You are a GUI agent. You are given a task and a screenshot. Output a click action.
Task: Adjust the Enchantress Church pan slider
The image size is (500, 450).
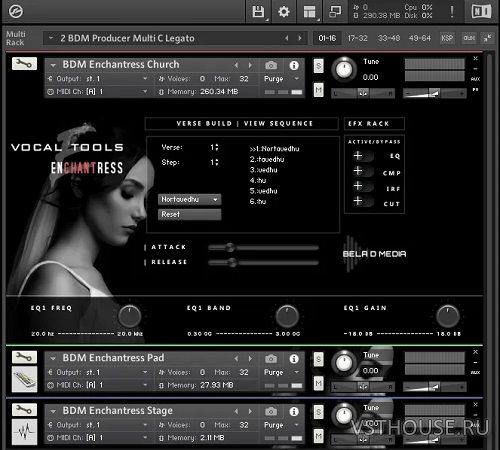click(363, 93)
